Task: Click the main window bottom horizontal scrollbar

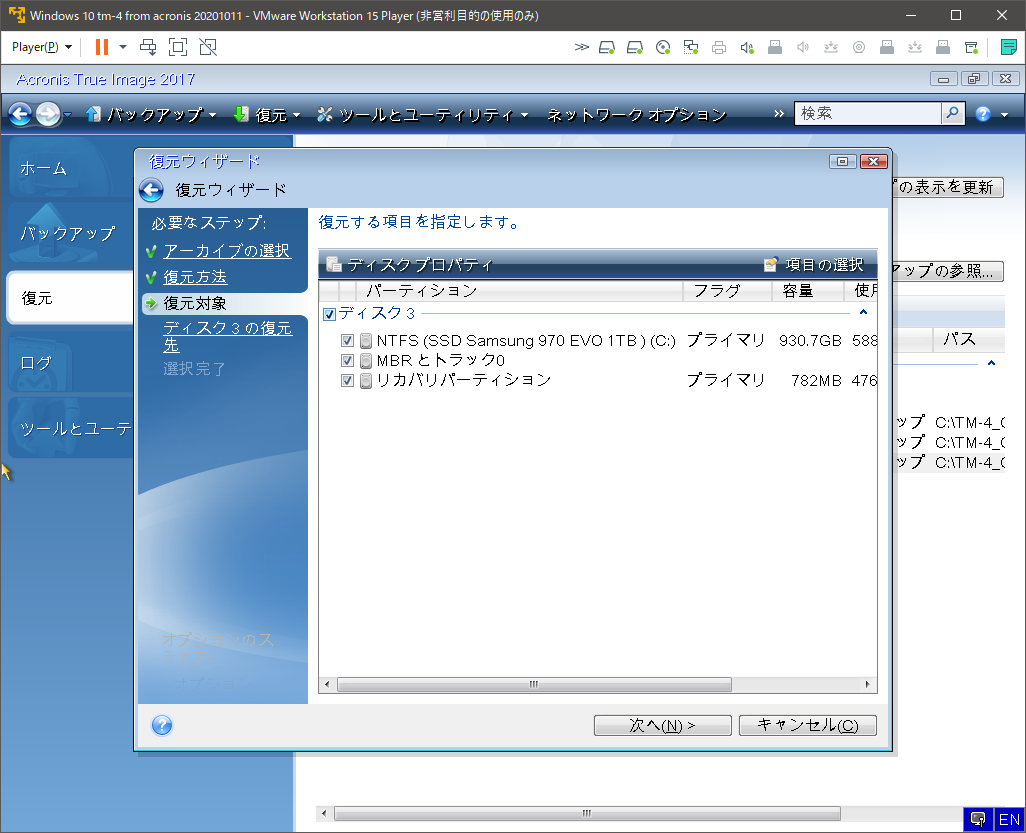Action: click(587, 813)
